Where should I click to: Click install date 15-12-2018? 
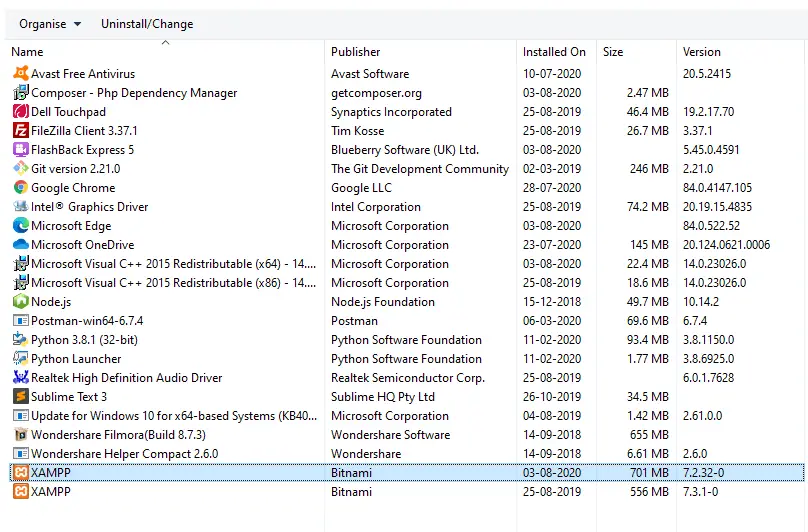(x=552, y=302)
